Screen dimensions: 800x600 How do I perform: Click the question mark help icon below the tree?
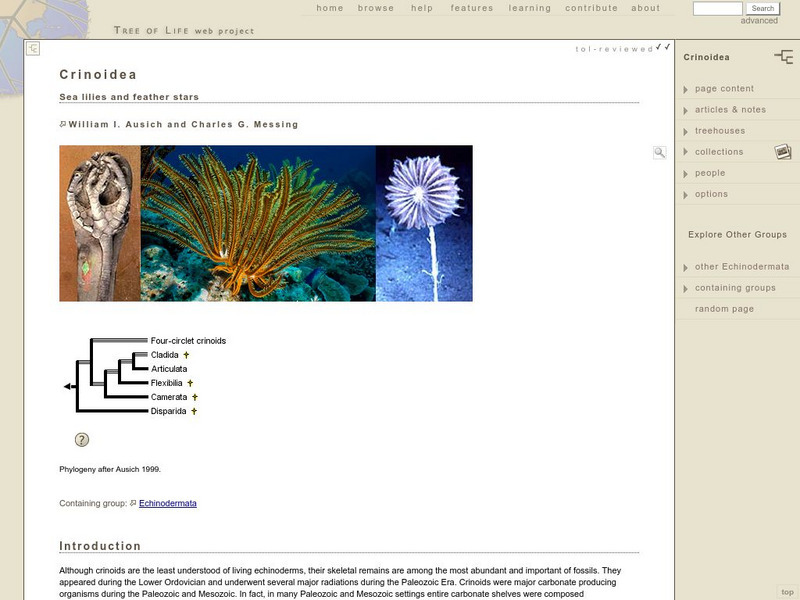tap(82, 440)
